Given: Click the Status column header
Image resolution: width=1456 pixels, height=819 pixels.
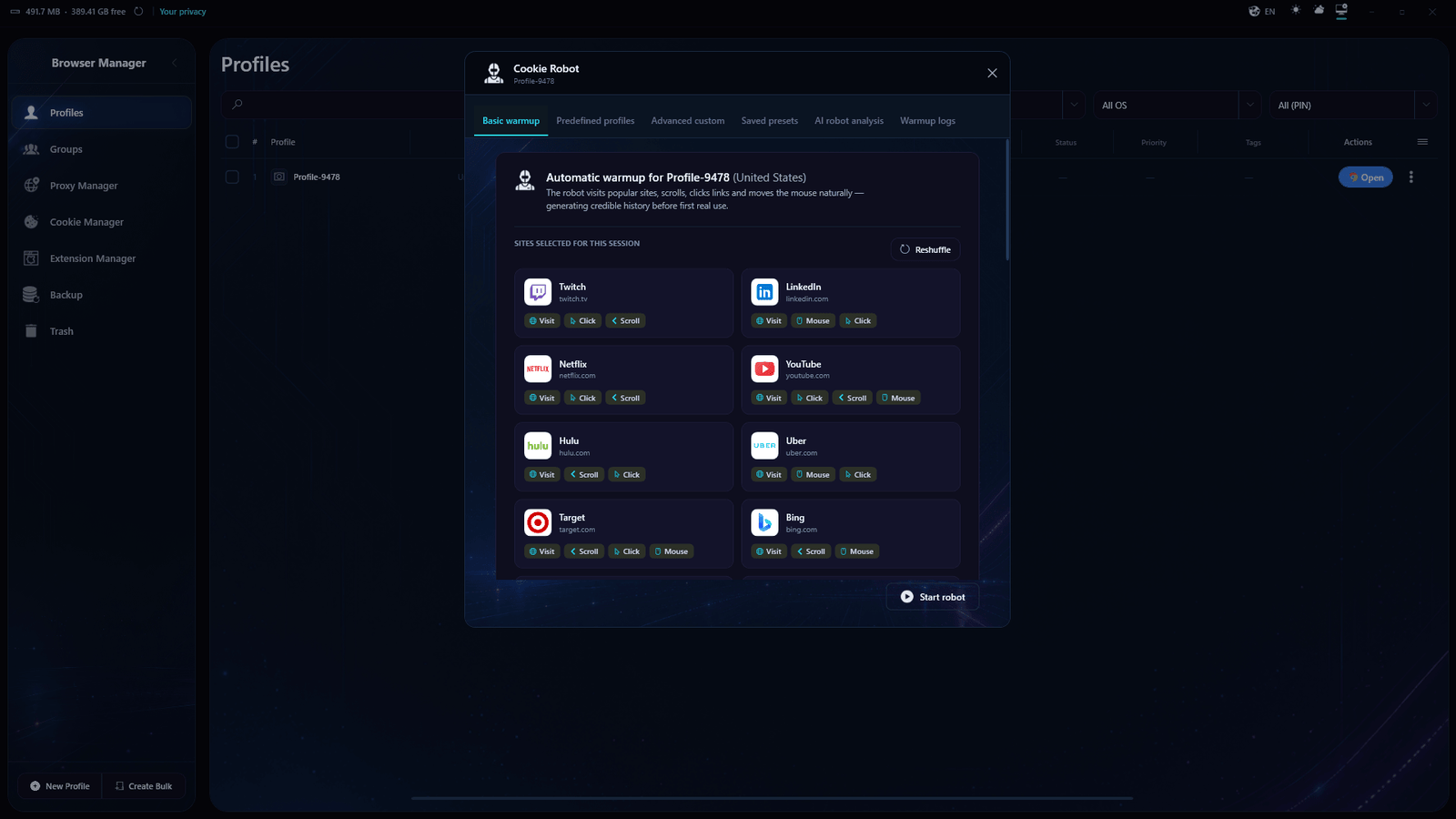Looking at the screenshot, I should (1066, 143).
